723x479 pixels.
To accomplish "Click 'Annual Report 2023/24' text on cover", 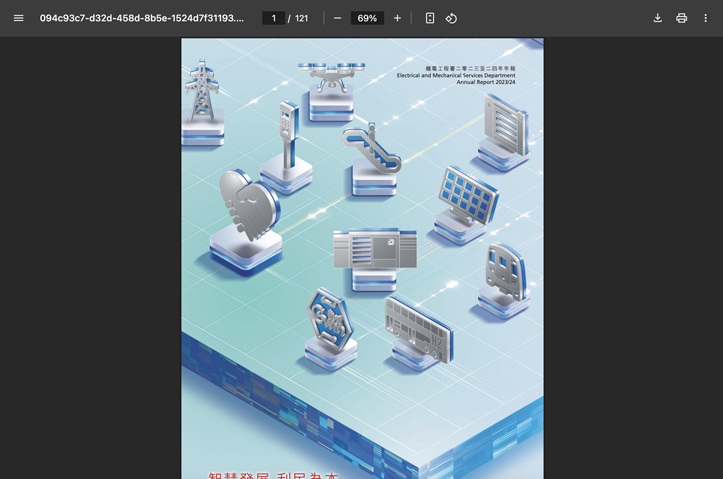I will click(486, 82).
